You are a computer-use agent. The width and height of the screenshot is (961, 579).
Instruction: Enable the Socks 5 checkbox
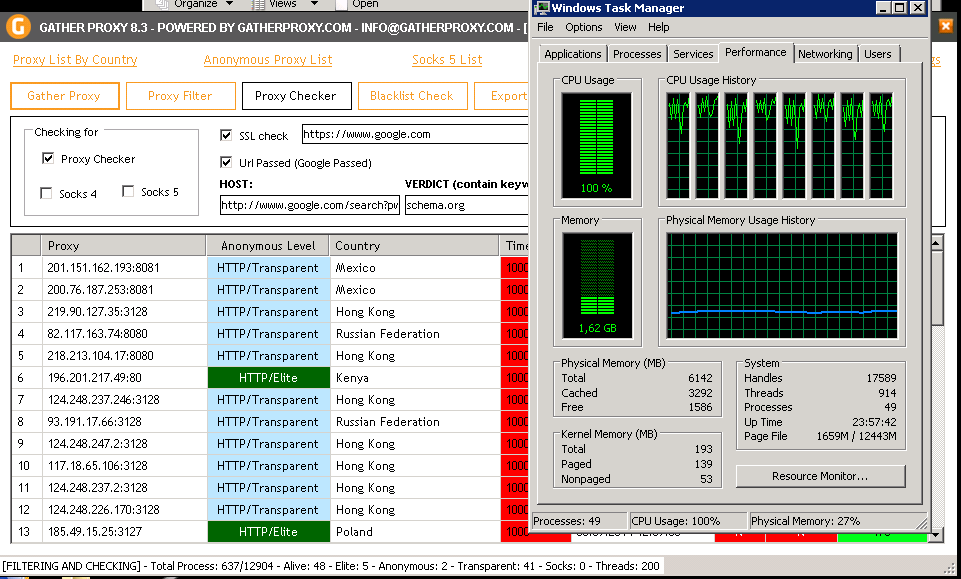(x=128, y=192)
